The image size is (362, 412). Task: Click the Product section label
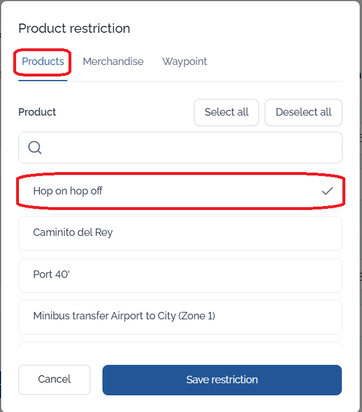(x=37, y=112)
